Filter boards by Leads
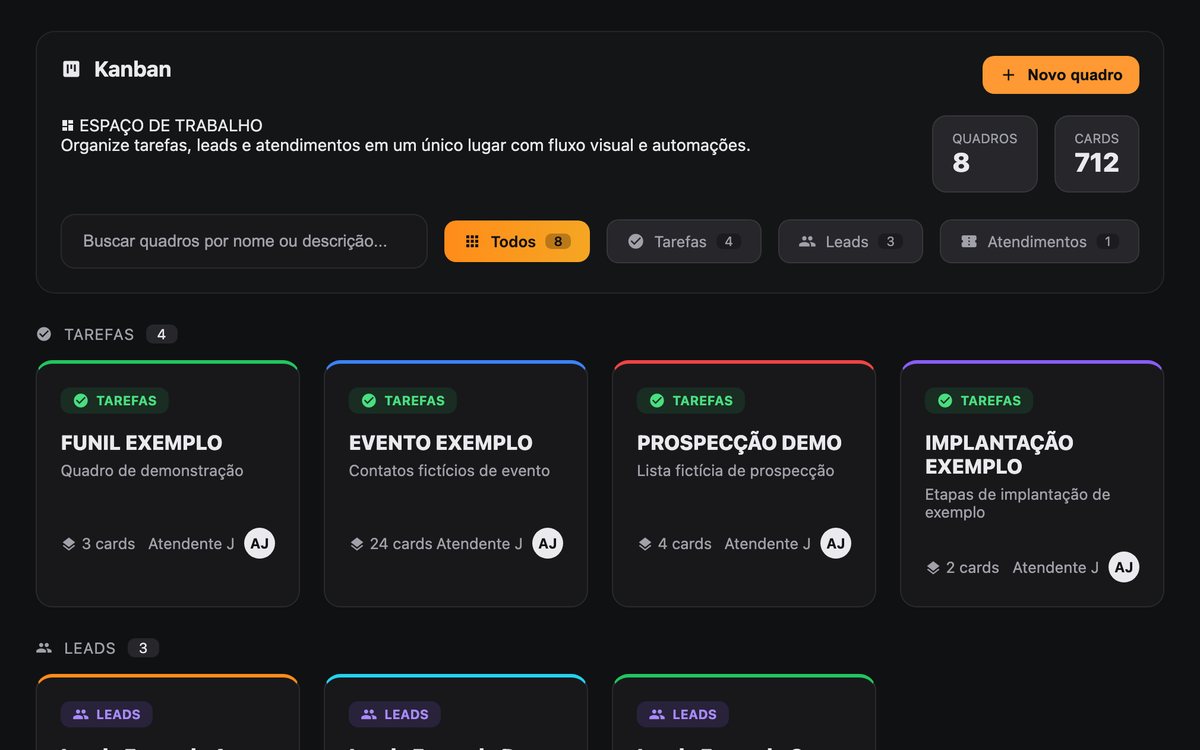Viewport: 1200px width, 750px height. click(851, 241)
